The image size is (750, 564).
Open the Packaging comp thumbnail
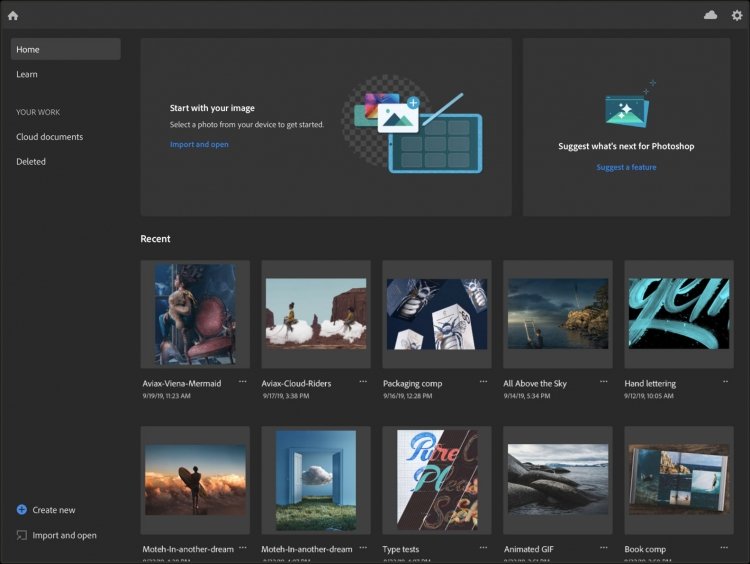point(437,314)
